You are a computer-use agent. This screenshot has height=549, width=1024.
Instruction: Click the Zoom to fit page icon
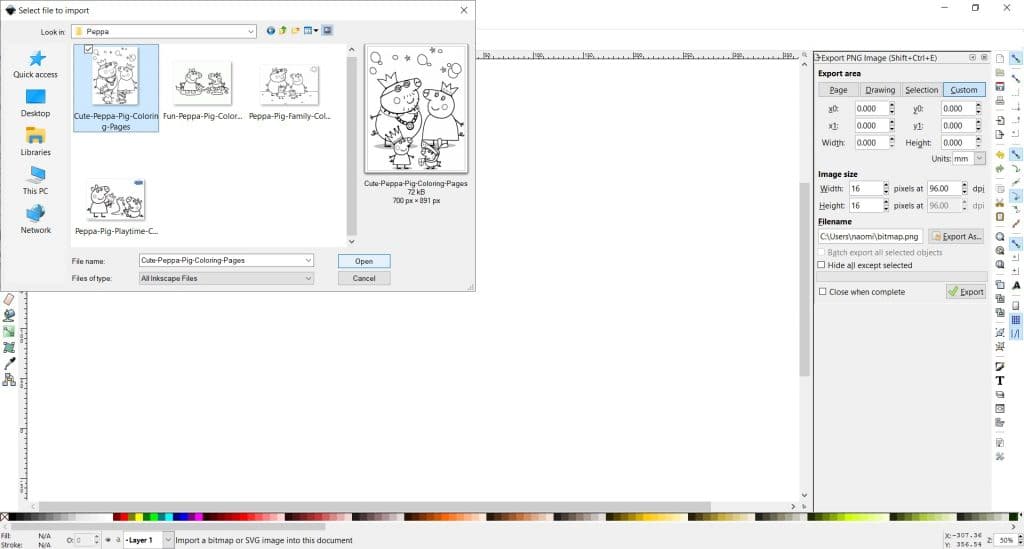(x=1000, y=264)
